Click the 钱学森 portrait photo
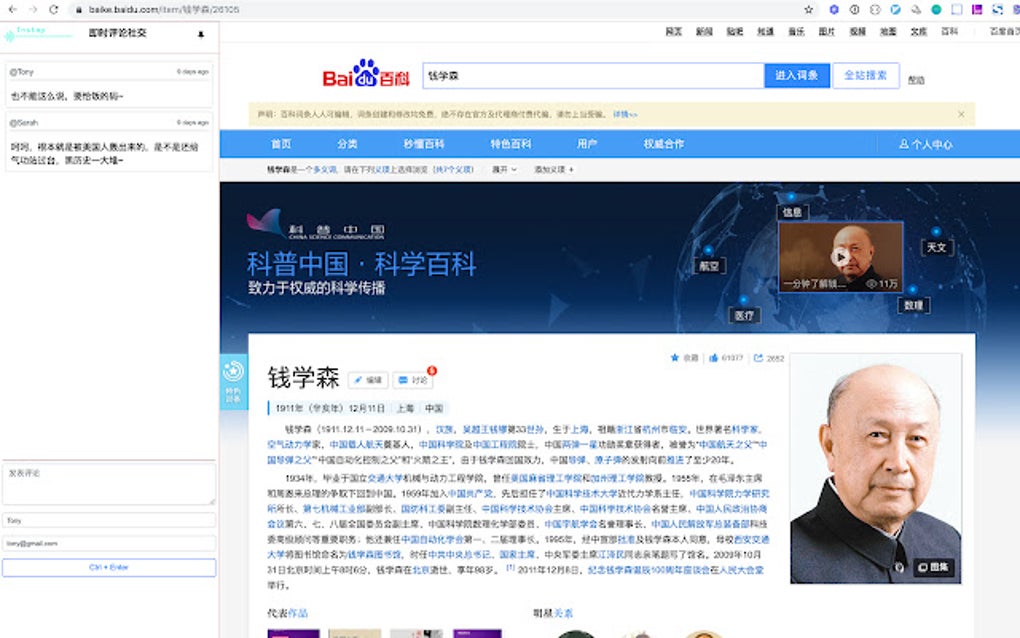 pos(875,469)
